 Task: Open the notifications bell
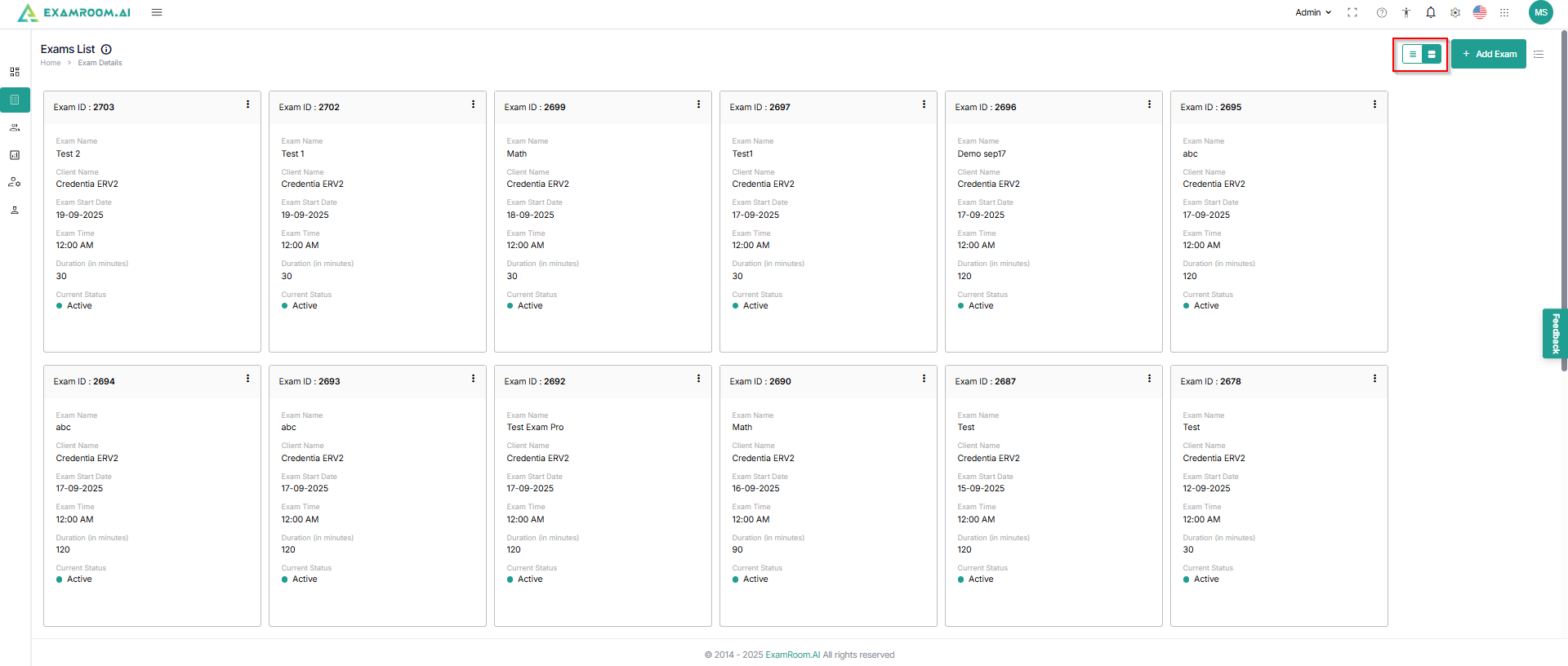pyautogui.click(x=1431, y=12)
